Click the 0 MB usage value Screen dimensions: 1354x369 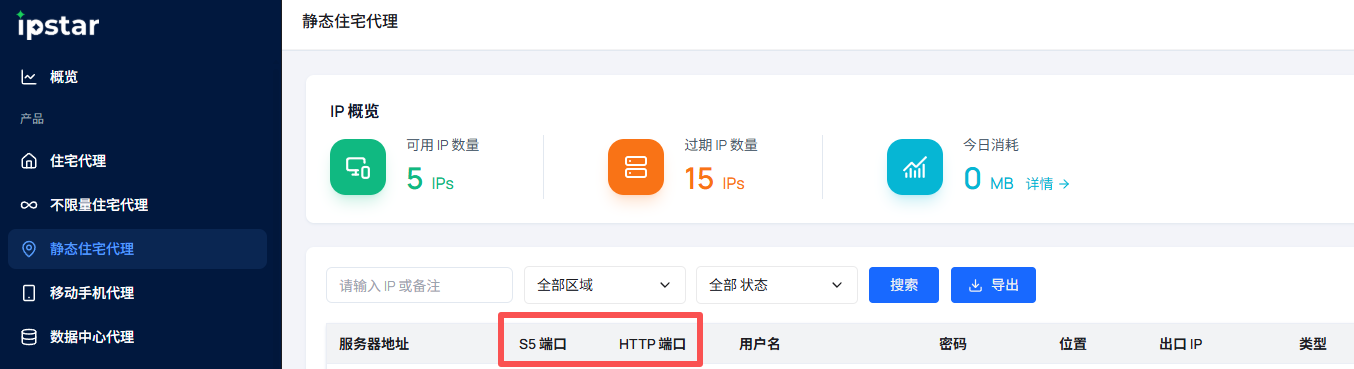988,179
